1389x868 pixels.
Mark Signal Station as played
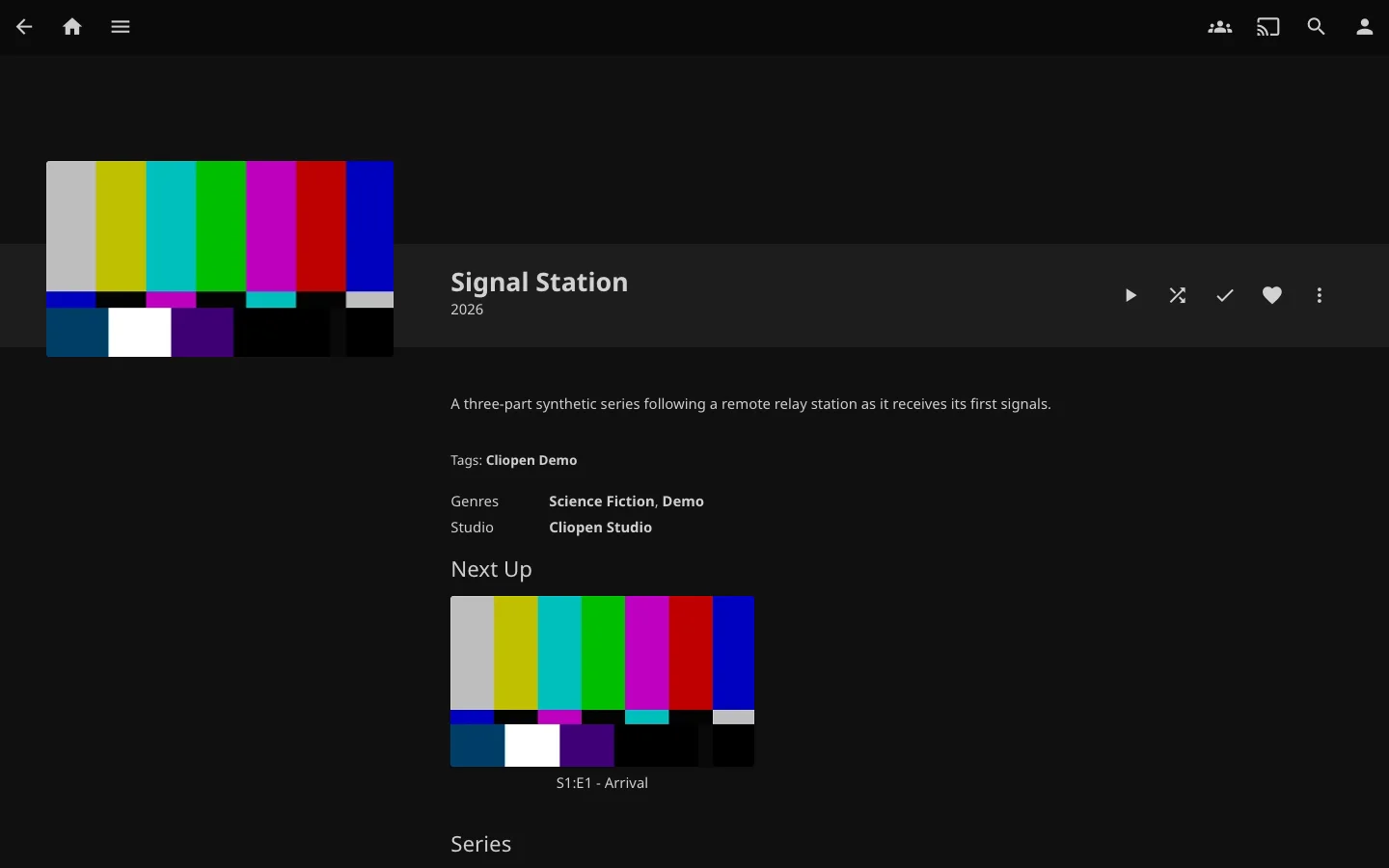tap(1225, 295)
